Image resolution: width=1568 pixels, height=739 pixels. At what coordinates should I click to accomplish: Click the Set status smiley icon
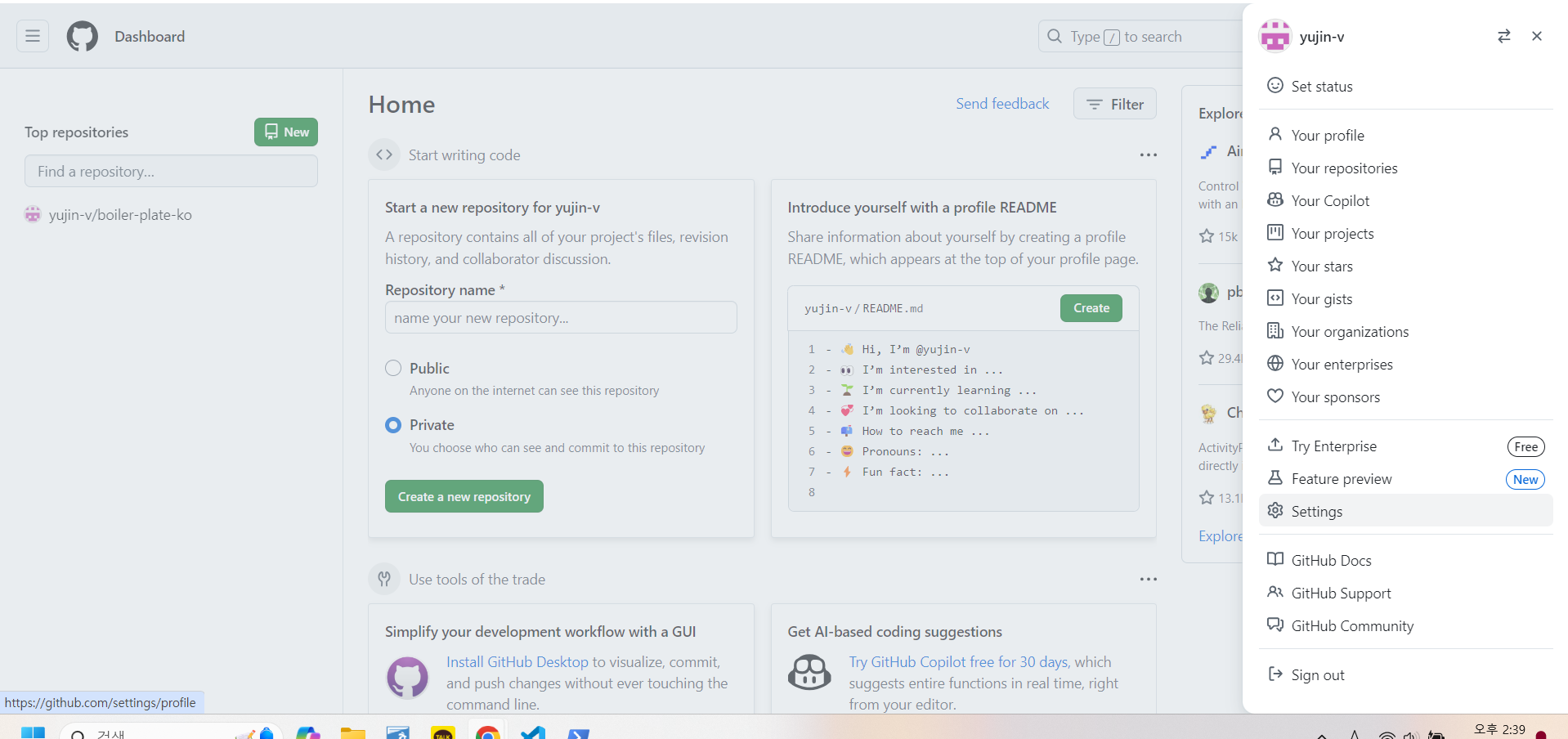[x=1275, y=85]
